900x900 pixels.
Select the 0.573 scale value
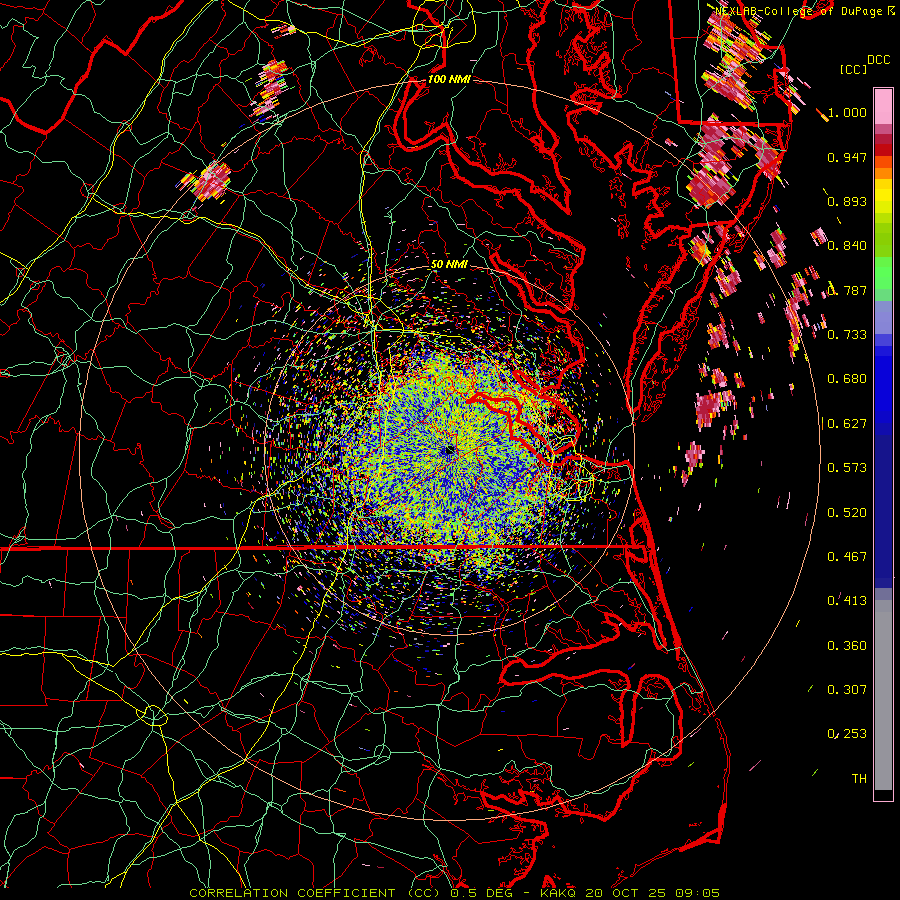point(847,468)
